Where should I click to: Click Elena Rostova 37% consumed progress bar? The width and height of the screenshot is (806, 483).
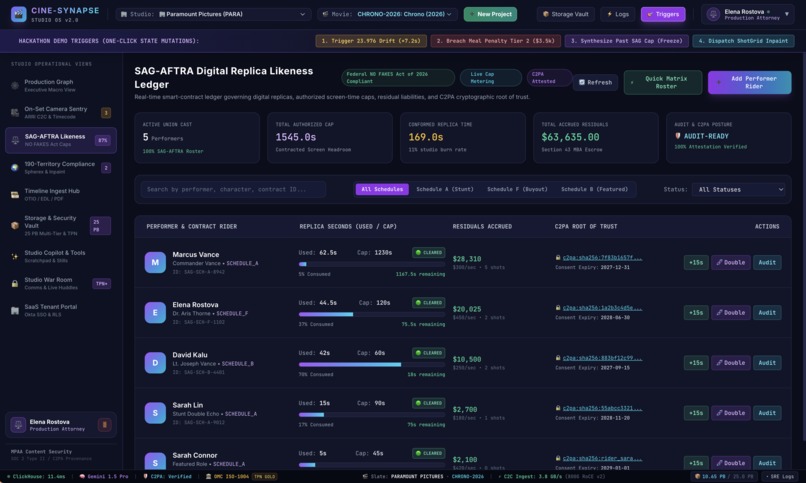372,314
